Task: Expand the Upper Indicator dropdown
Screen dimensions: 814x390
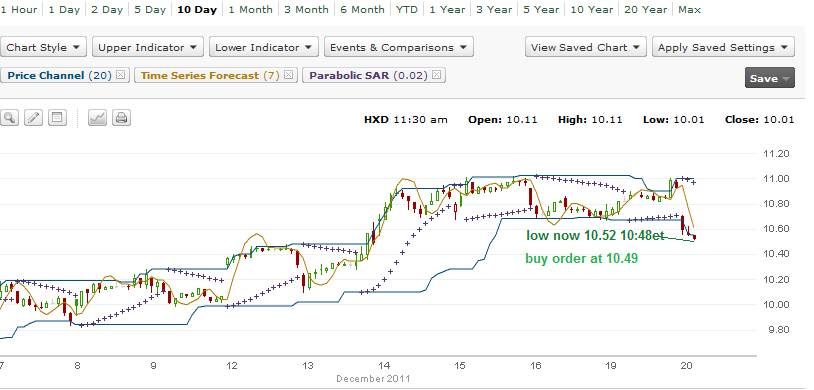Action: tap(148, 47)
